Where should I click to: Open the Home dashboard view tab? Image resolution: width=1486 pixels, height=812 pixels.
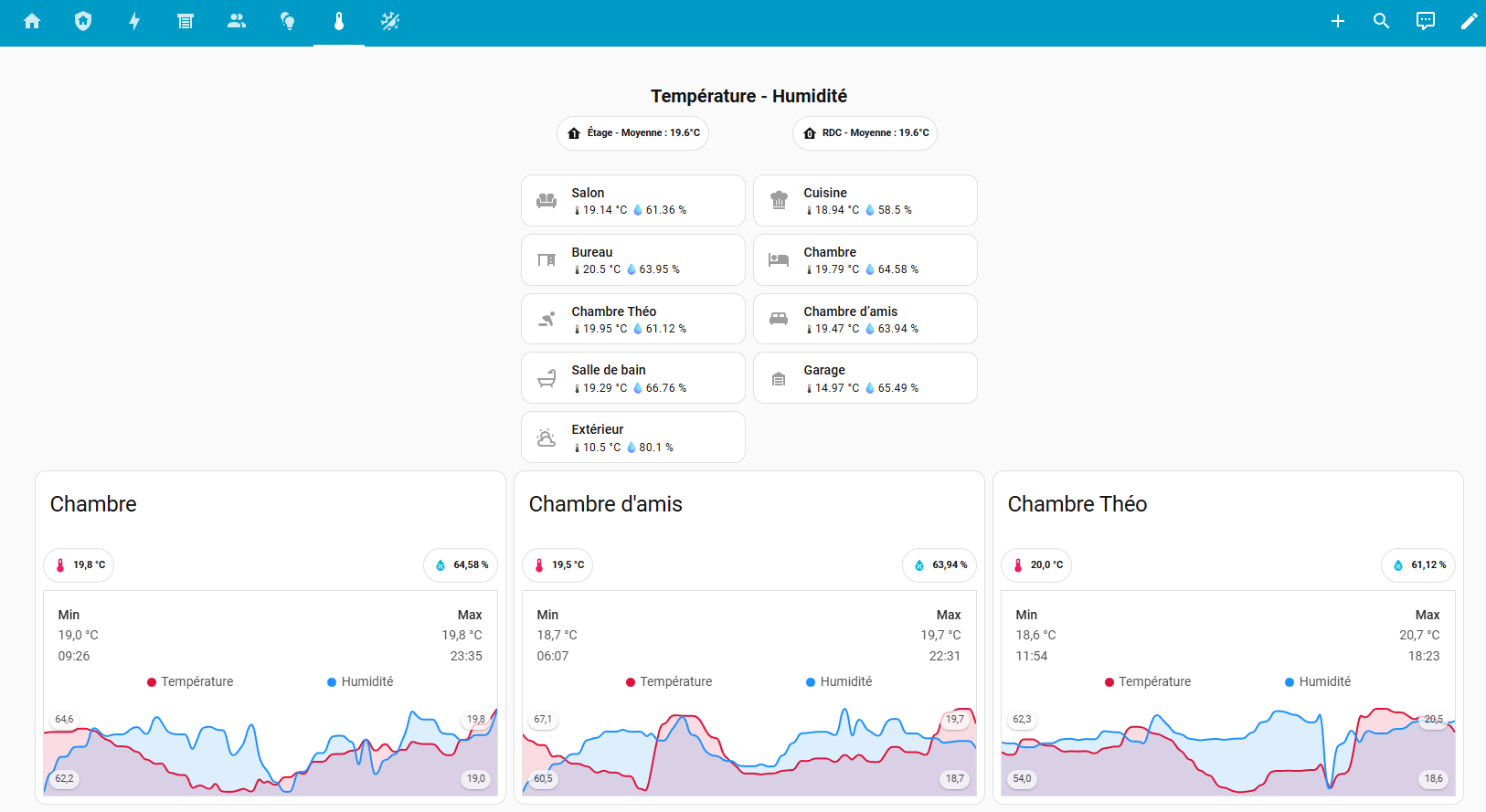(32, 21)
